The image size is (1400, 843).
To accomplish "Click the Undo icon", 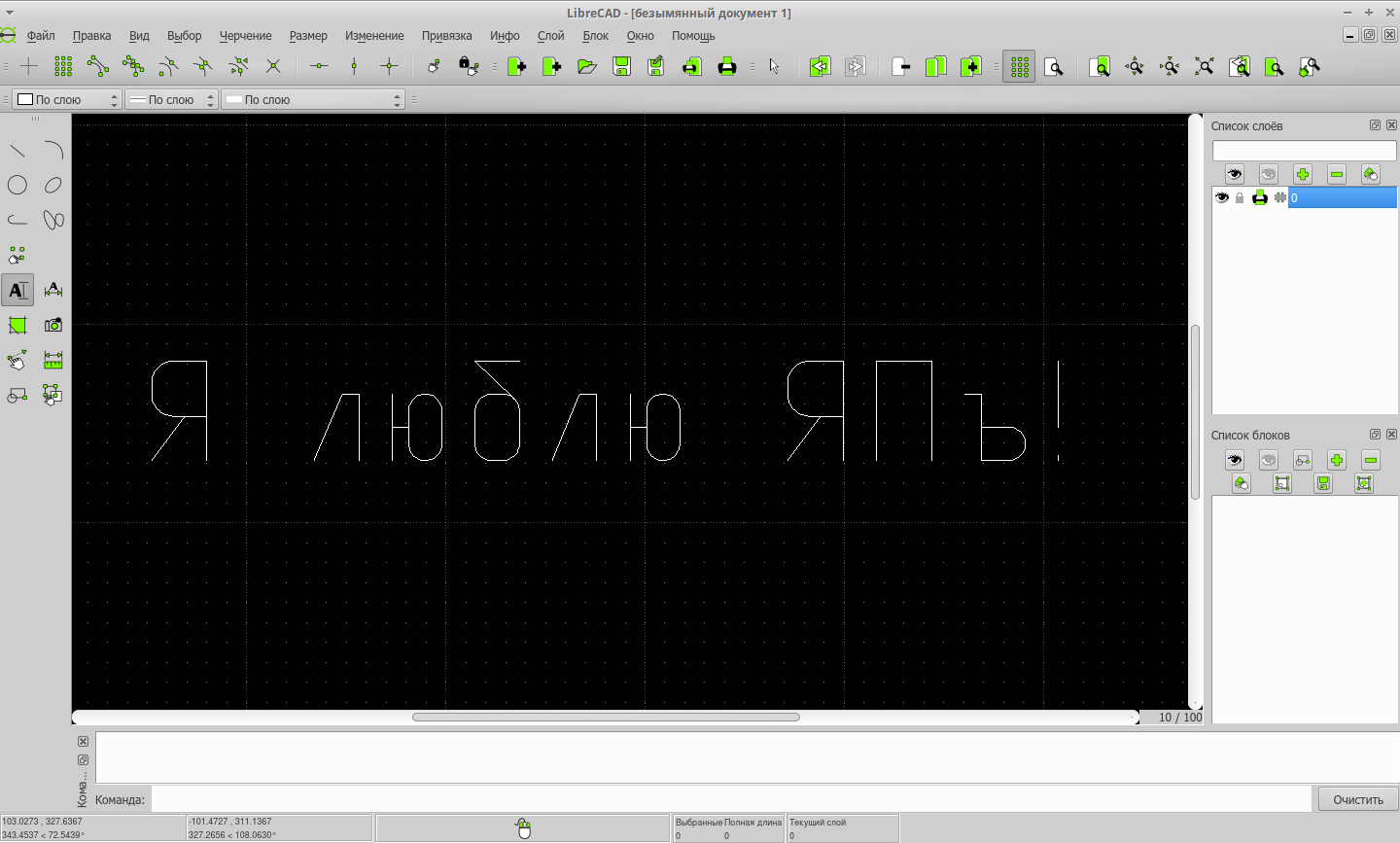I will (820, 66).
